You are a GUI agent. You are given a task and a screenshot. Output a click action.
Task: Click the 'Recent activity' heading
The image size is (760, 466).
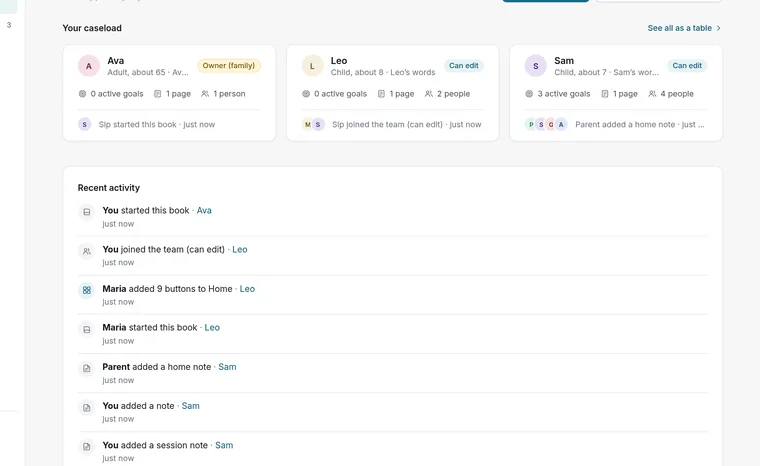click(x=109, y=188)
